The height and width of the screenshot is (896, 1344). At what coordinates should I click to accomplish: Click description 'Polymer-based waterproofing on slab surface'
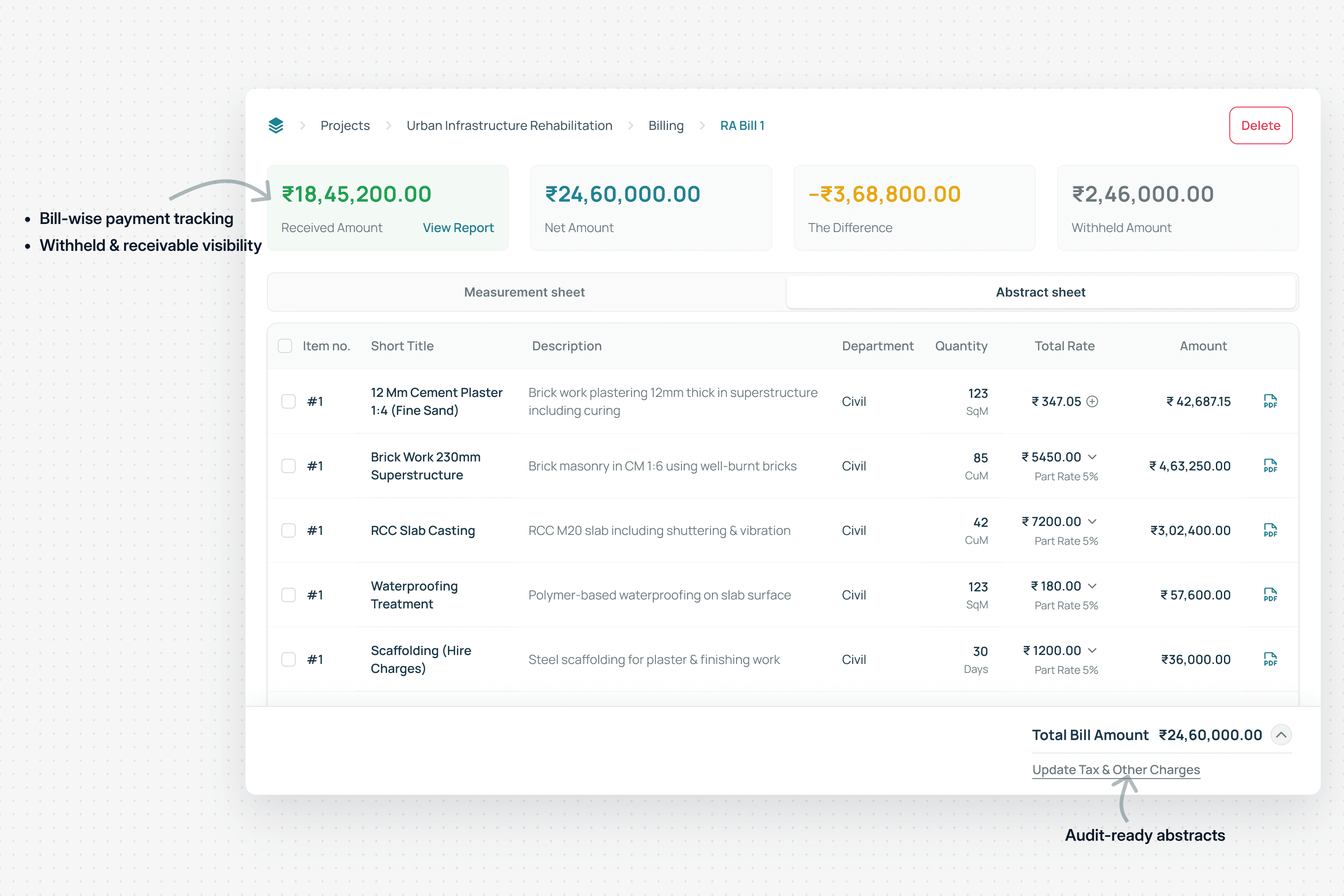point(659,595)
